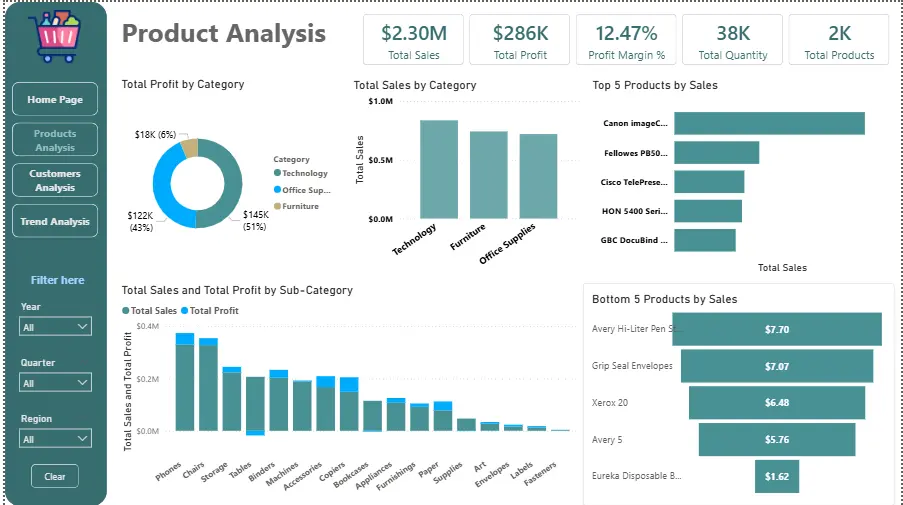Open the Region filter dropdown
Image resolution: width=903 pixels, height=505 pixels.
(x=55, y=439)
